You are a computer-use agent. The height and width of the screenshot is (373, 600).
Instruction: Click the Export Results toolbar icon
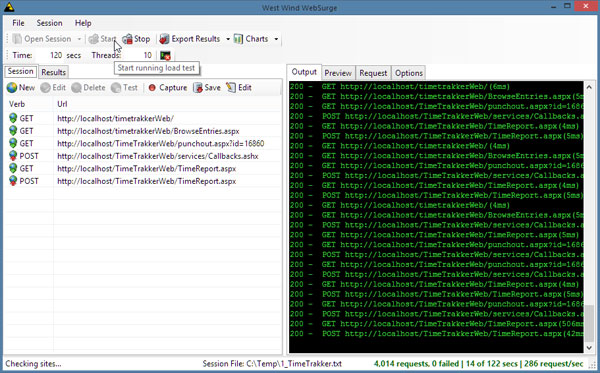[164, 39]
